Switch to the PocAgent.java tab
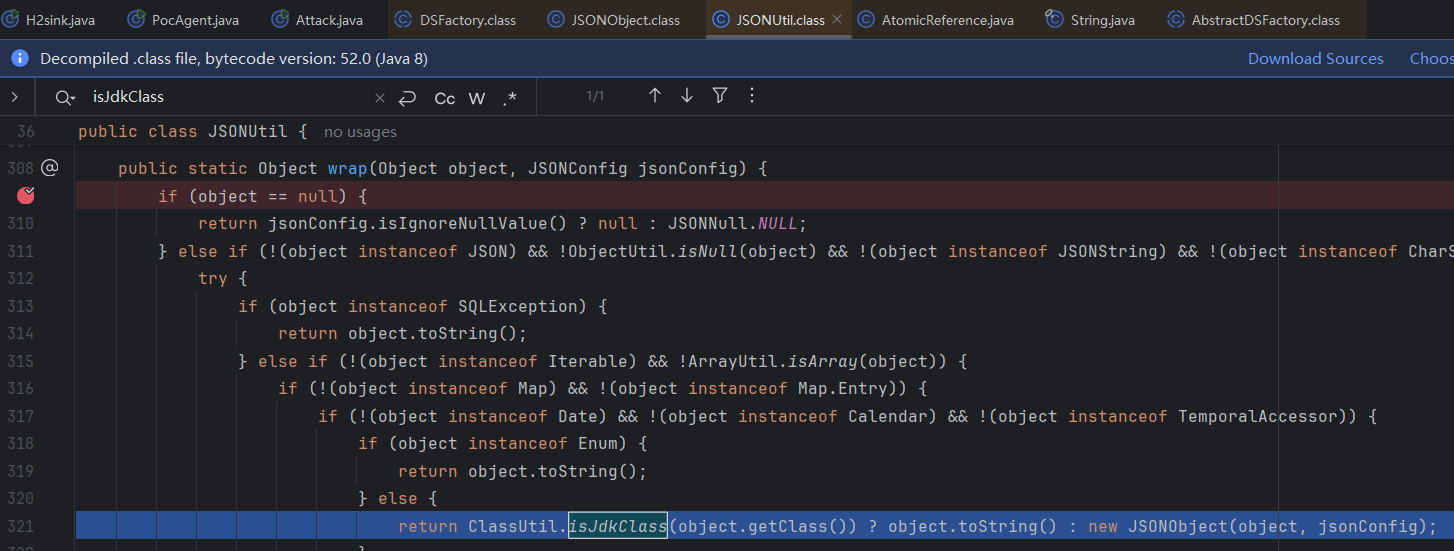Screen dimensions: 1454x551 point(184,19)
